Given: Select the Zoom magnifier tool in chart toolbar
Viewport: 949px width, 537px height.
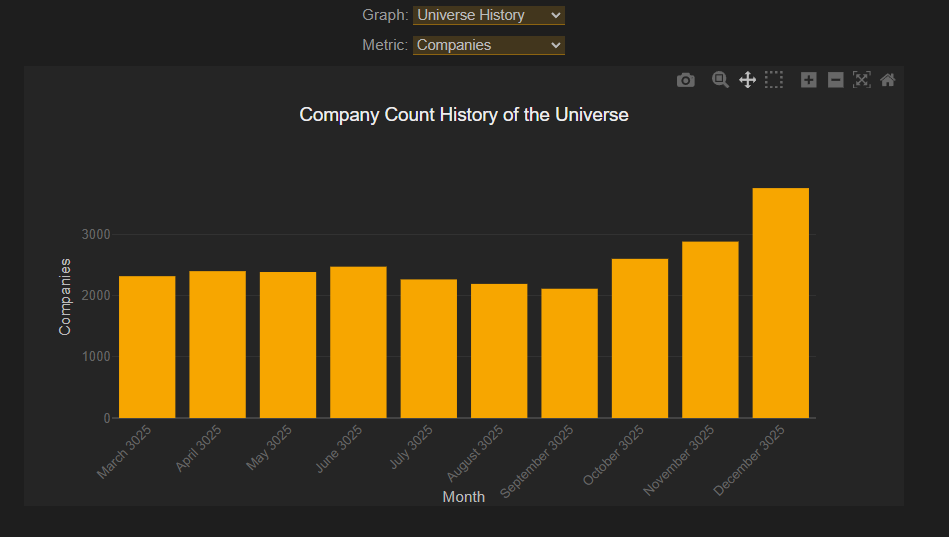Looking at the screenshot, I should [x=720, y=80].
